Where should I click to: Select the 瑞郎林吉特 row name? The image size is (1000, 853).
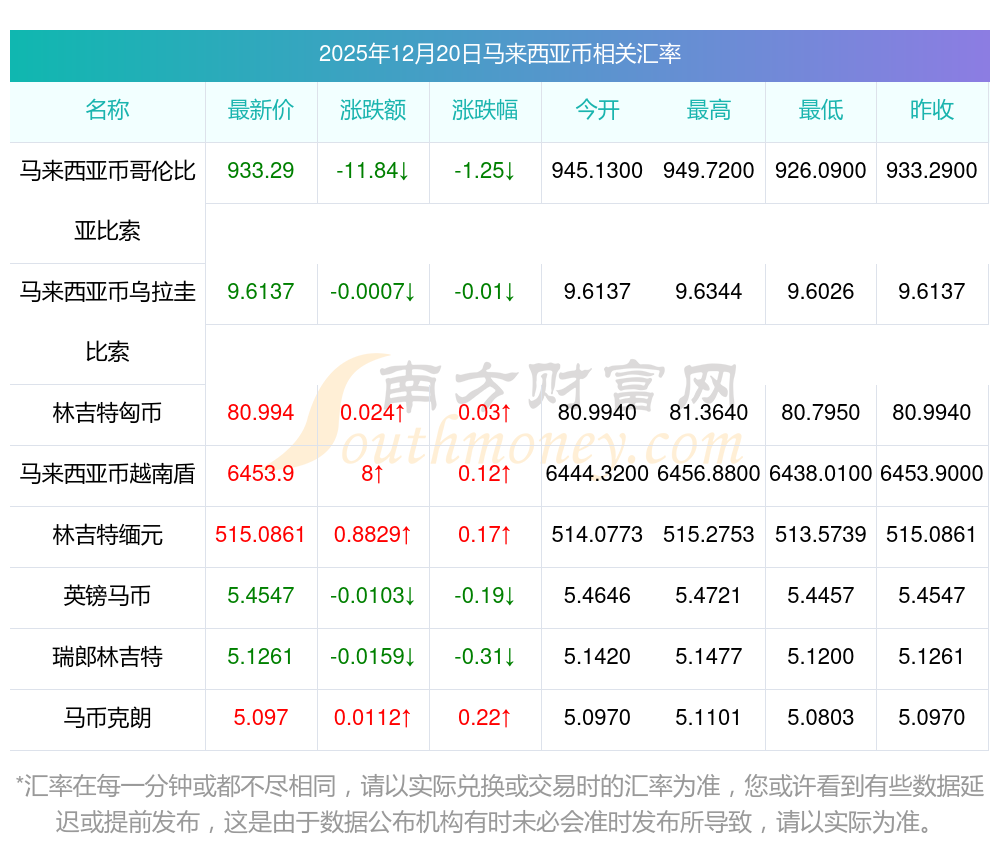(x=107, y=657)
